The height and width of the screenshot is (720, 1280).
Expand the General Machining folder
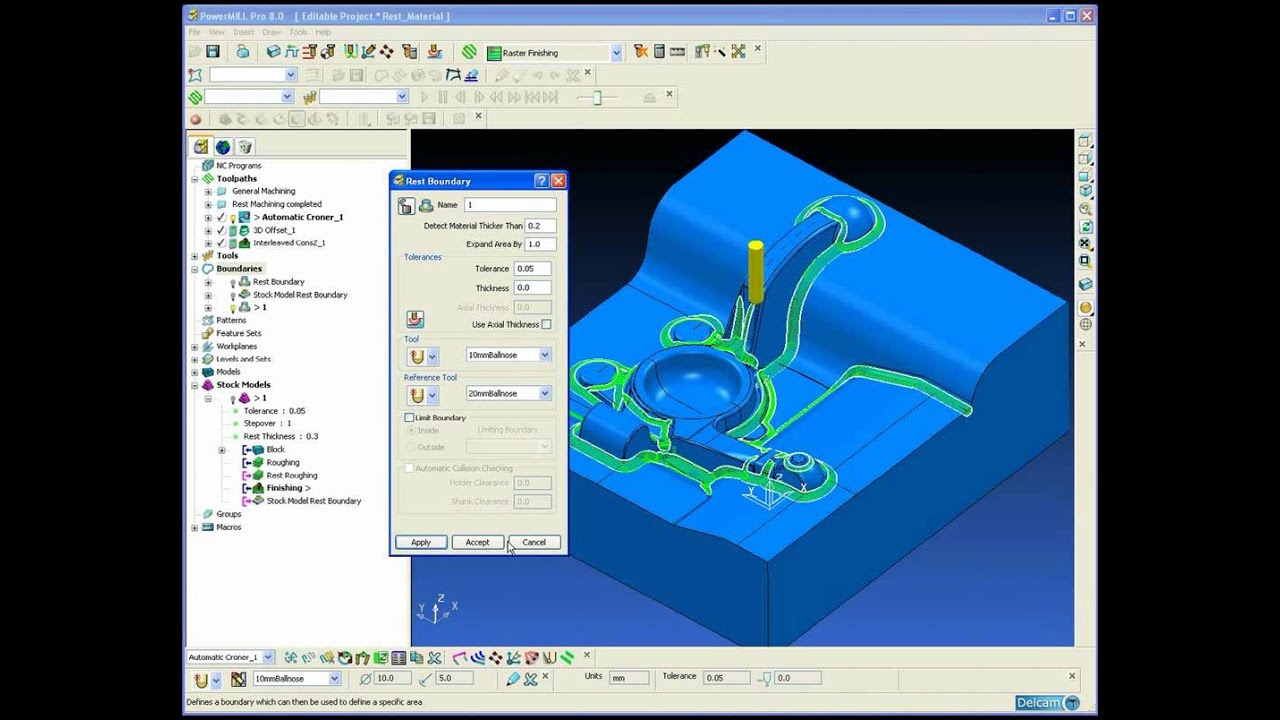coord(208,191)
